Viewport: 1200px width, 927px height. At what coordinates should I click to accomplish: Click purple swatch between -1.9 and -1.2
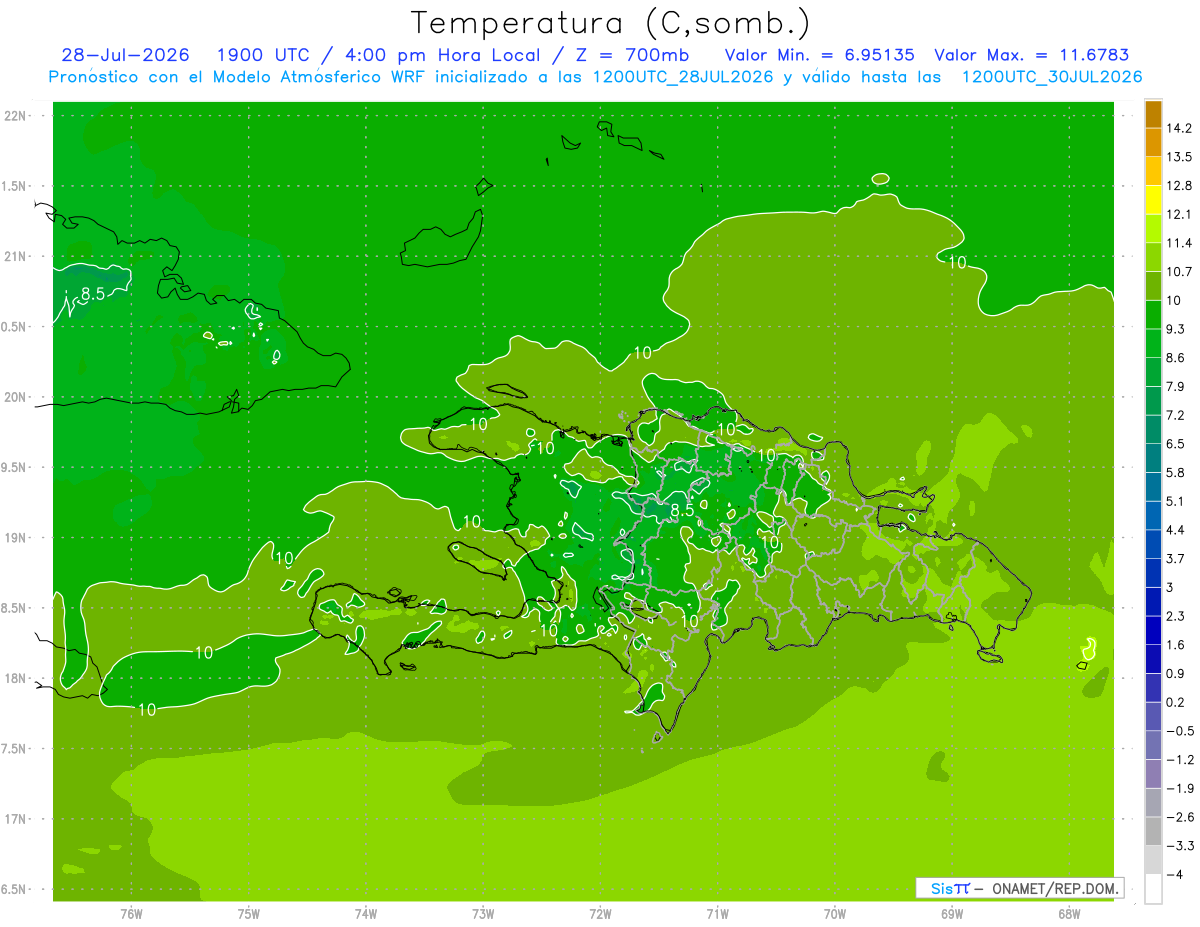1153,773
